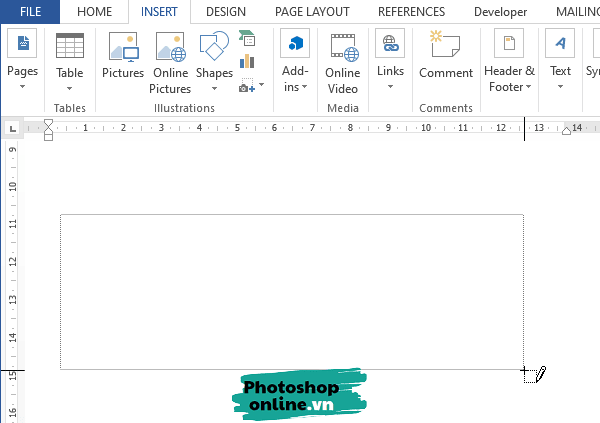600x423 pixels.
Task: Click the right indent marker on ruler
Action: pyautogui.click(x=566, y=131)
